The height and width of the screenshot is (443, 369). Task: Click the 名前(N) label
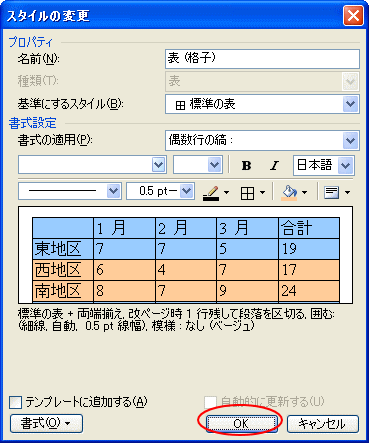coord(38,59)
